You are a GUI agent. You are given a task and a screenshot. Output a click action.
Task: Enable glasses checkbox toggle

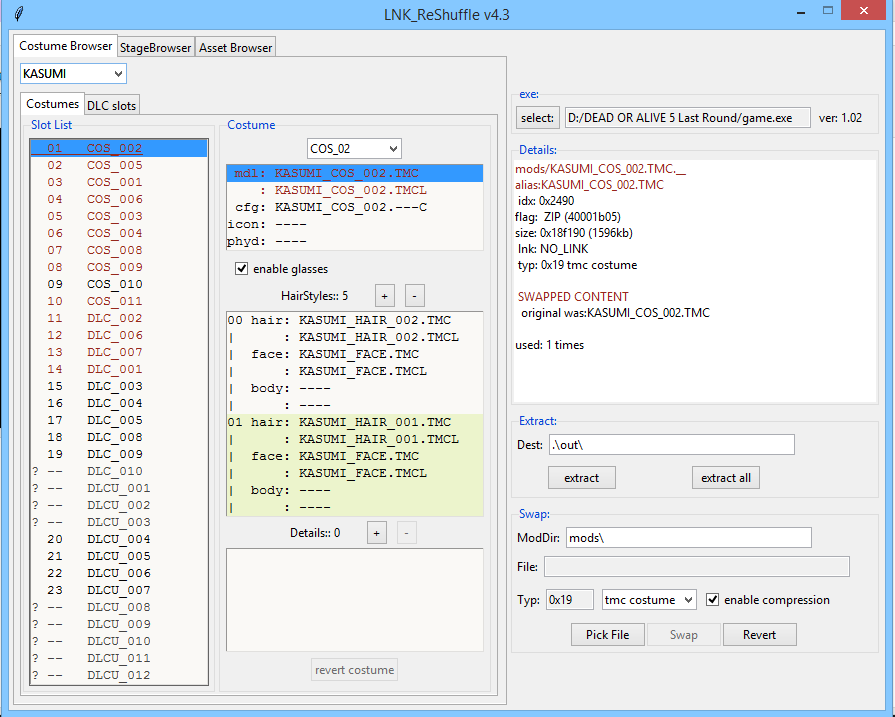[241, 268]
